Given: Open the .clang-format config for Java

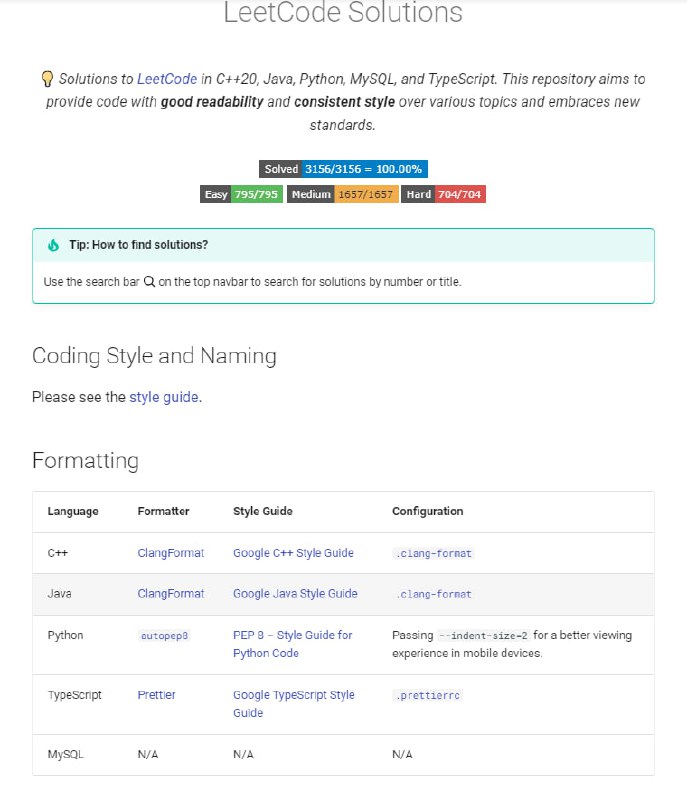Looking at the screenshot, I should tap(432, 594).
